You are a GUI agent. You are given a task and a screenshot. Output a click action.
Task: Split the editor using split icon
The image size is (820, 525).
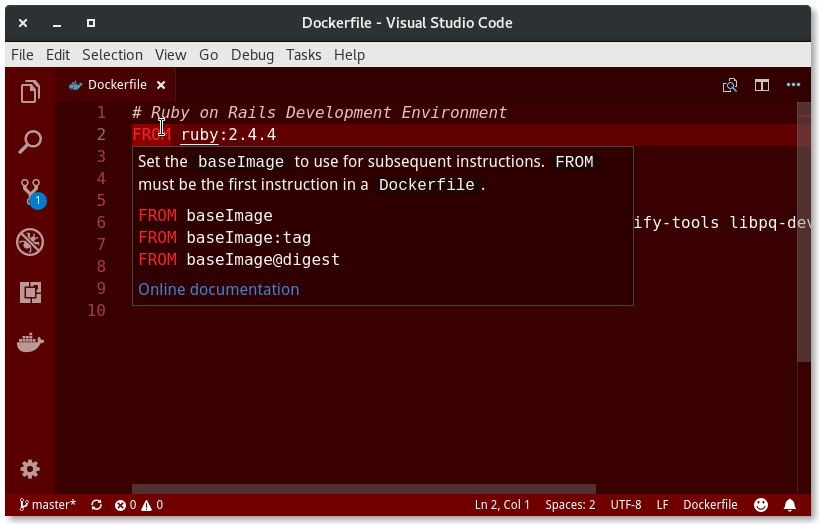(x=762, y=85)
